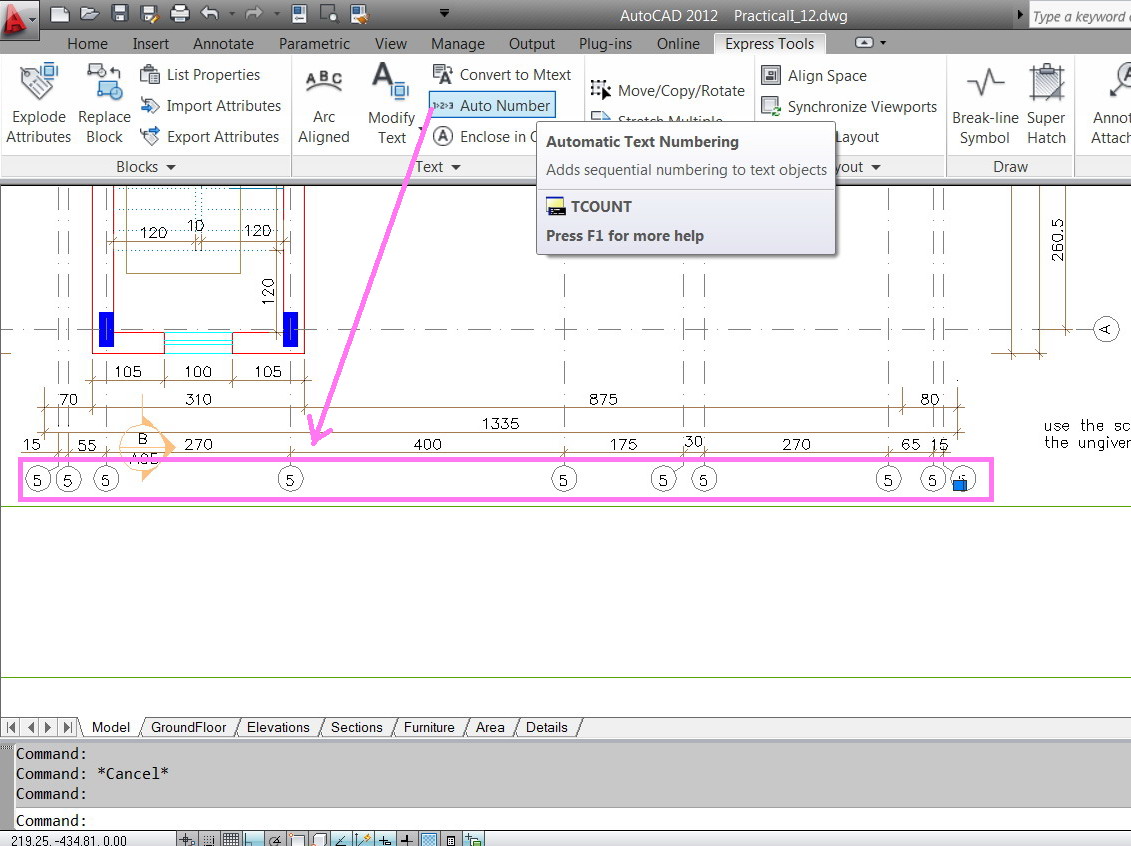Toggle Dynamic Input in status bar
This screenshot has height=846, width=1131.
(x=385, y=839)
